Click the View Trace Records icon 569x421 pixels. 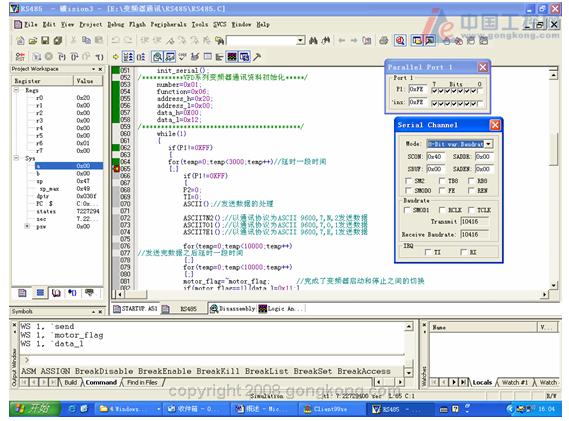coord(141,57)
